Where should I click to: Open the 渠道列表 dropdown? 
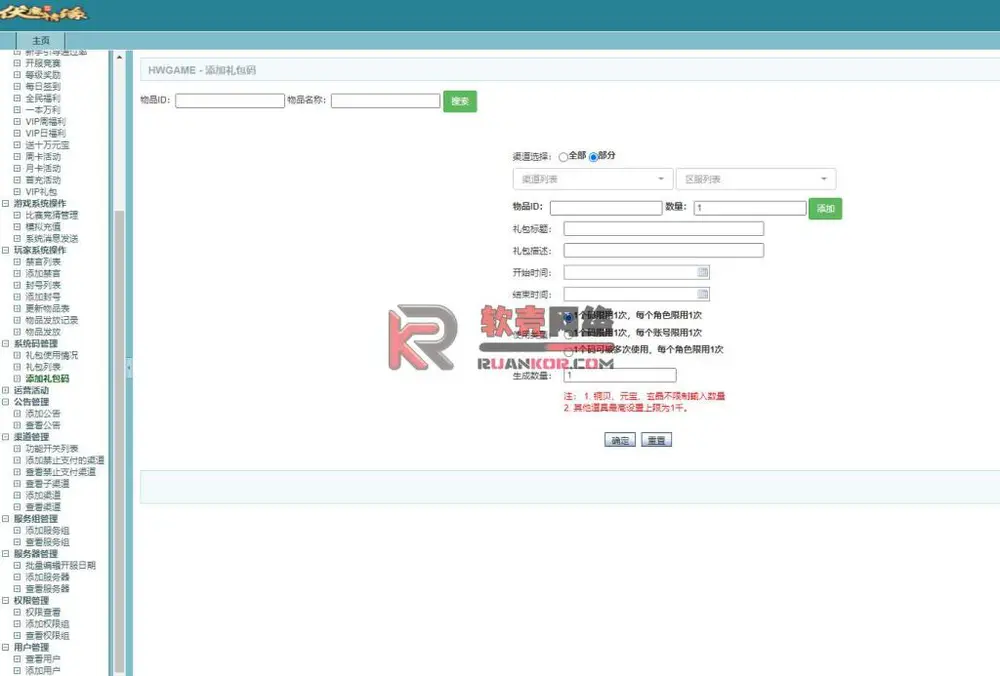point(592,179)
